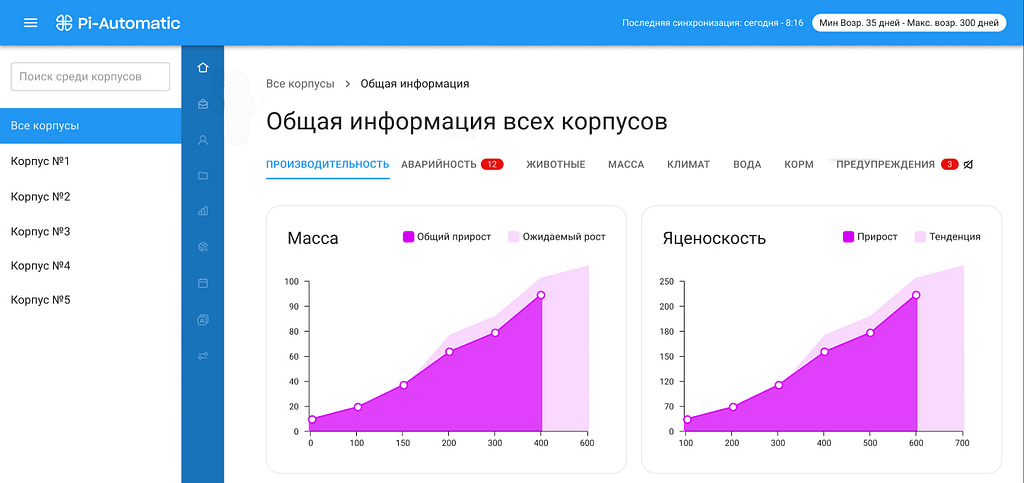Click Общая информация breadcrumb

pos(415,84)
